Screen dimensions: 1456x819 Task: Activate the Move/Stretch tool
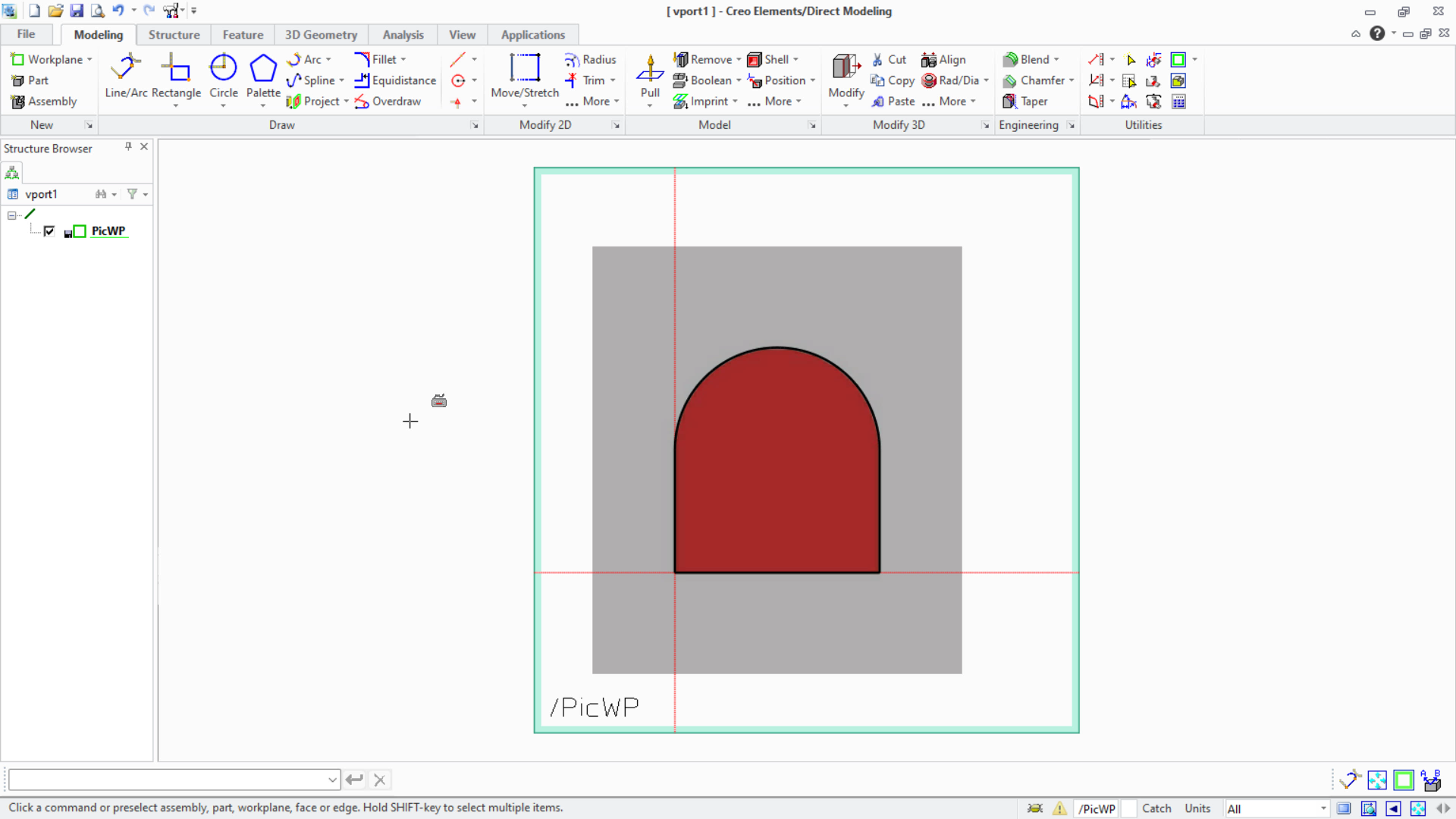525,76
